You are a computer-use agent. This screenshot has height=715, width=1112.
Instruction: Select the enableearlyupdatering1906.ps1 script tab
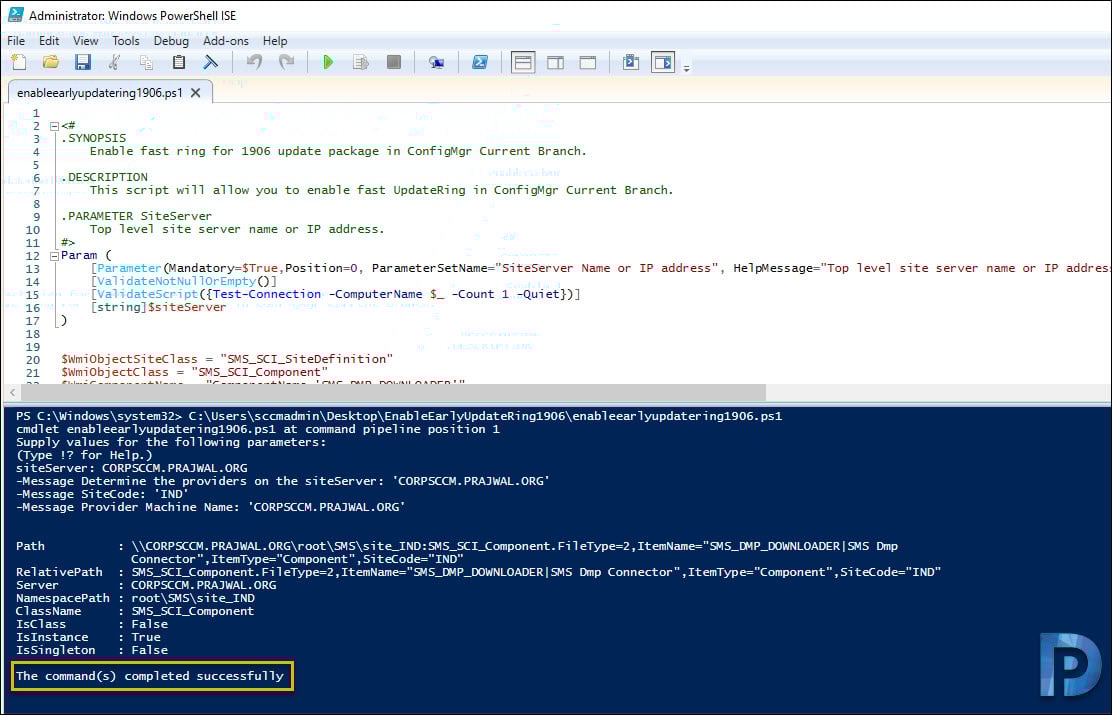tap(100, 93)
